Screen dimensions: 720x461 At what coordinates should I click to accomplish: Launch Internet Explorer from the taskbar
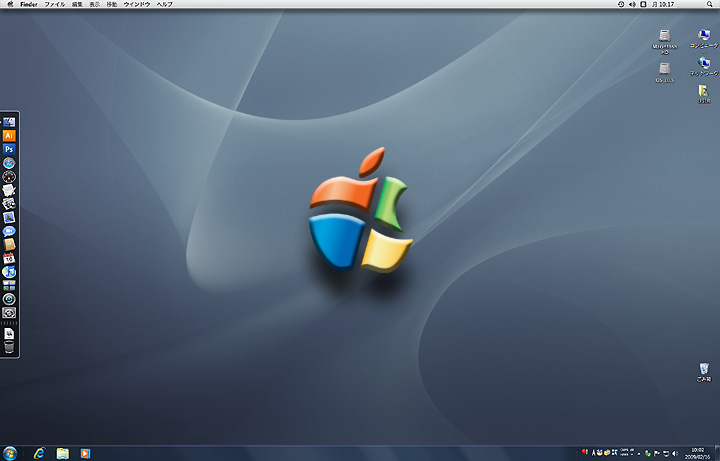(x=39, y=453)
